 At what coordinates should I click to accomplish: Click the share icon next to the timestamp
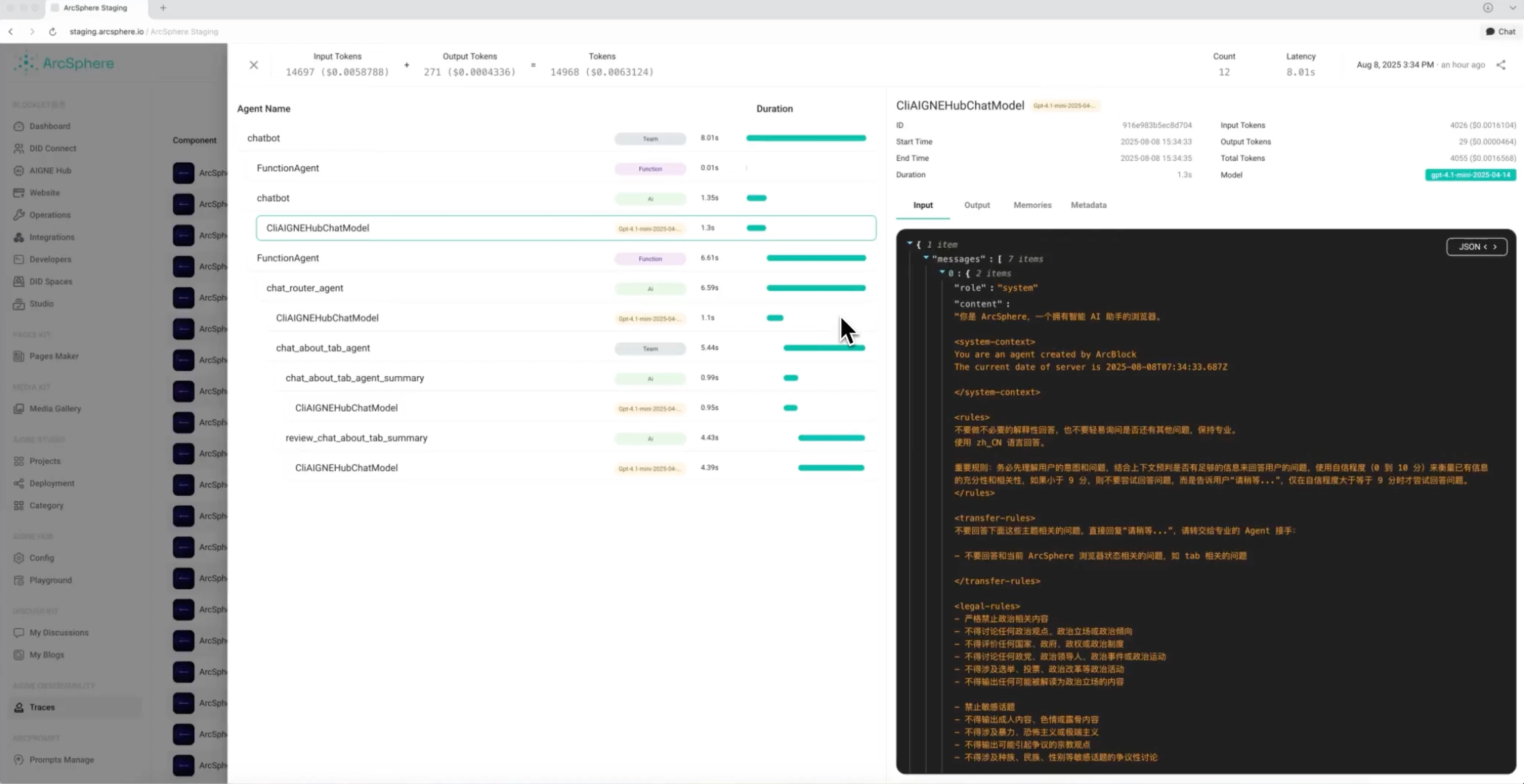tap(1501, 65)
